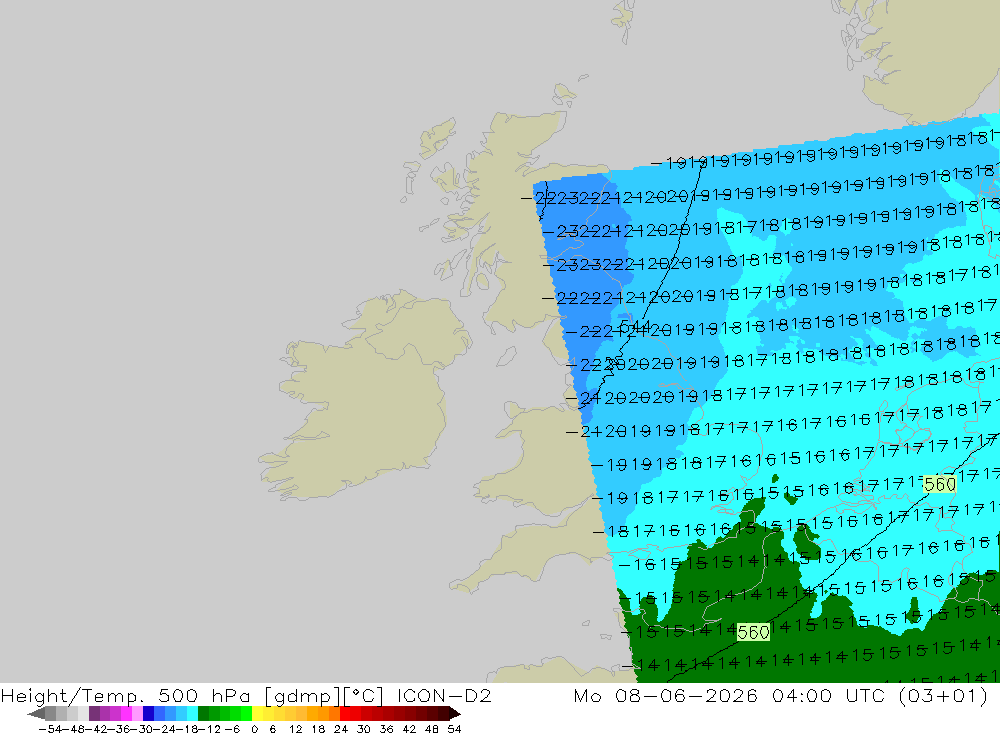Pick the dark green swatch right of -18
The image size is (1000, 733).
click(203, 713)
